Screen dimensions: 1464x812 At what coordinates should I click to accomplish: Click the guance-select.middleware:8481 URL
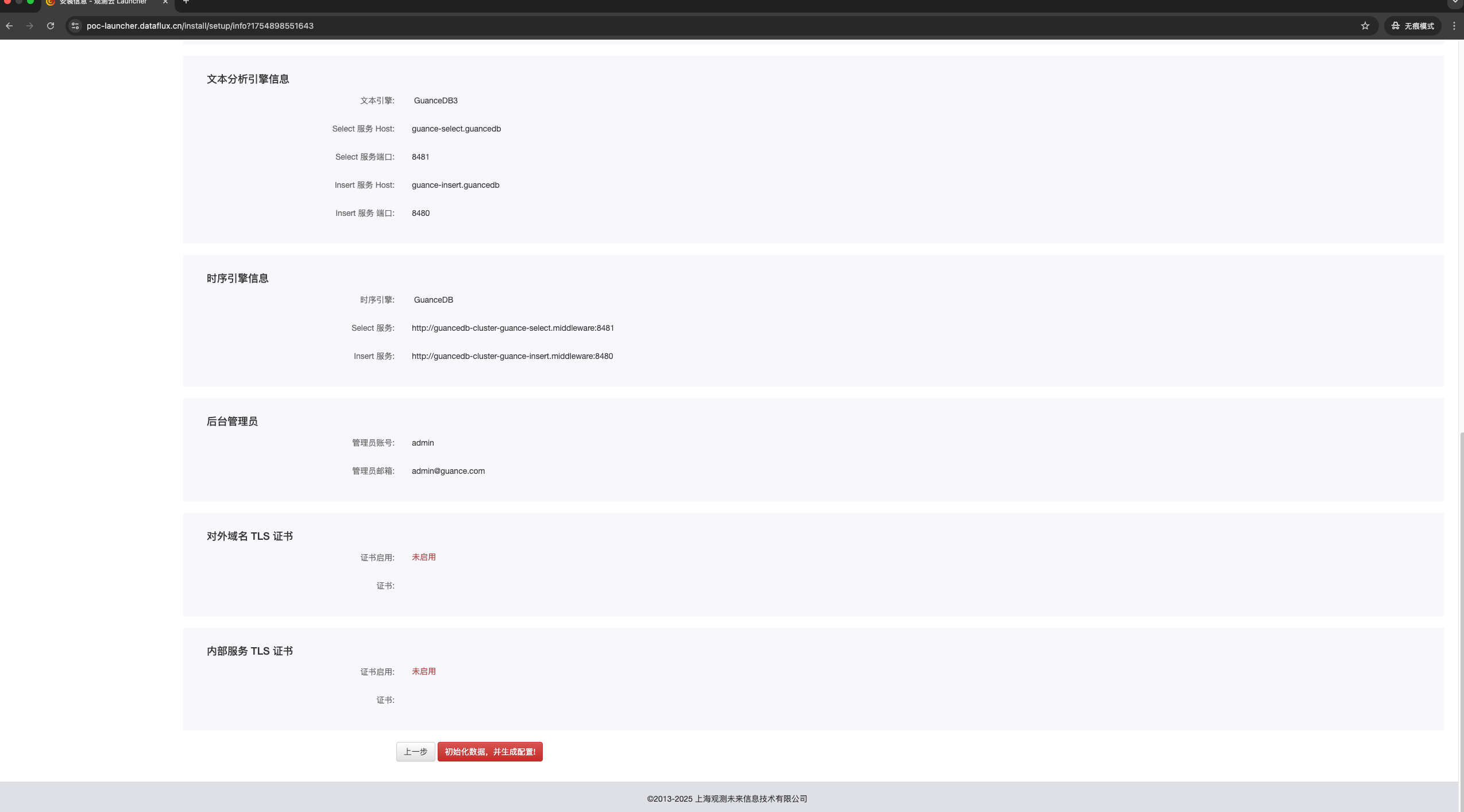click(513, 328)
